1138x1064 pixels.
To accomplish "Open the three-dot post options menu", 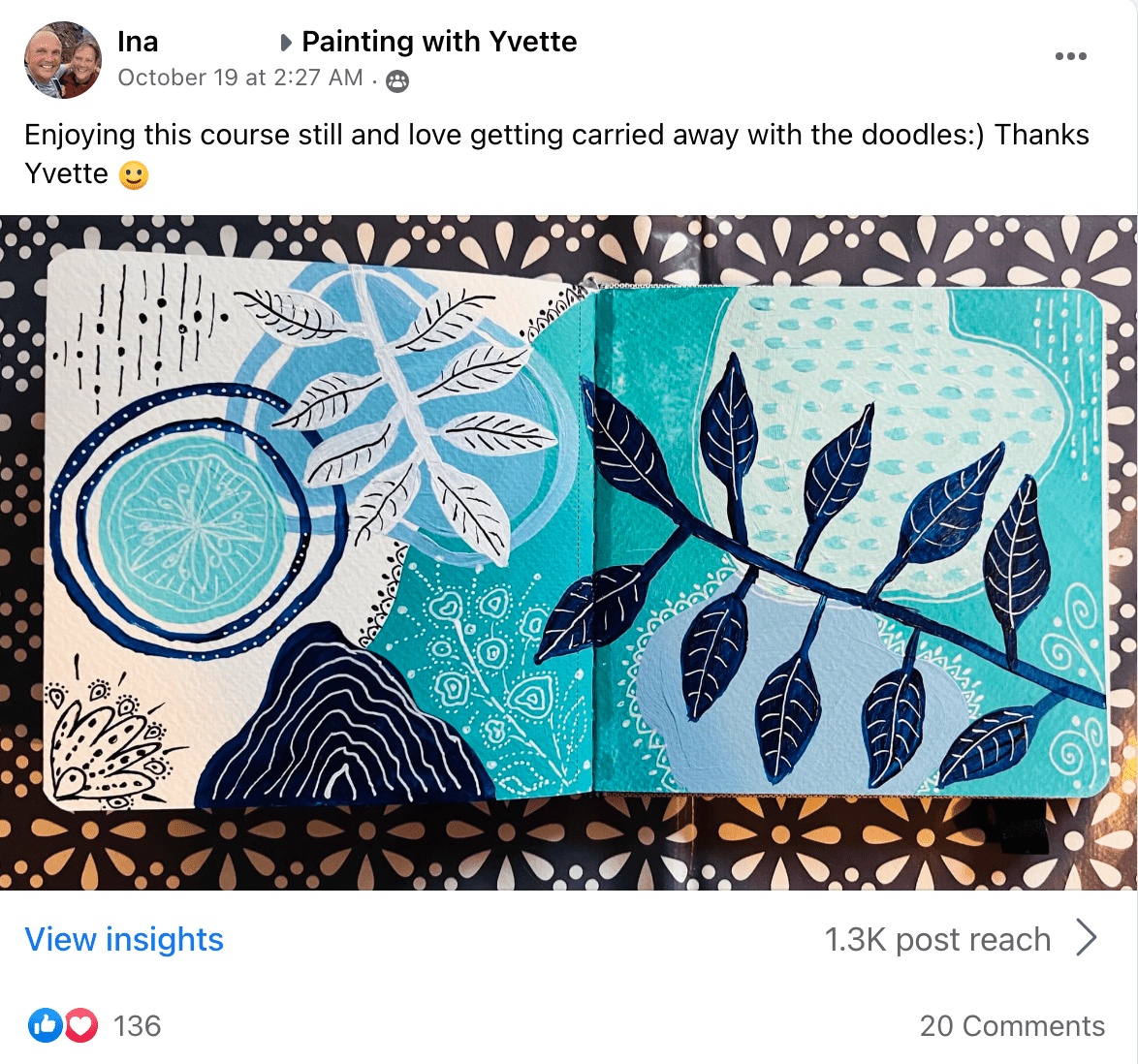I will [x=1070, y=56].
